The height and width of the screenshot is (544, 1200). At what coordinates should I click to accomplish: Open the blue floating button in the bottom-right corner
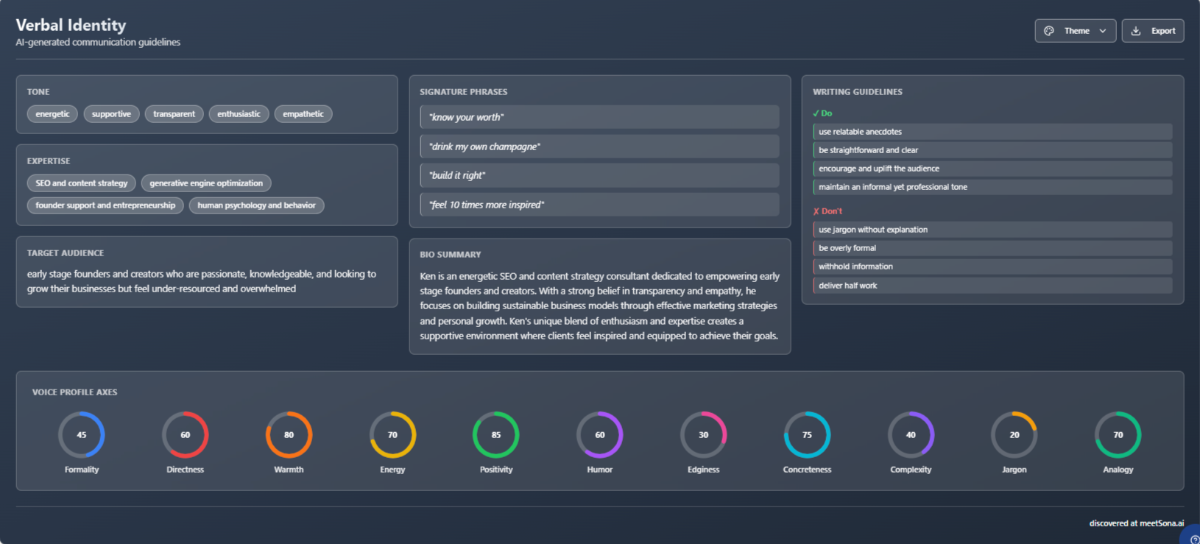pos(1189,534)
